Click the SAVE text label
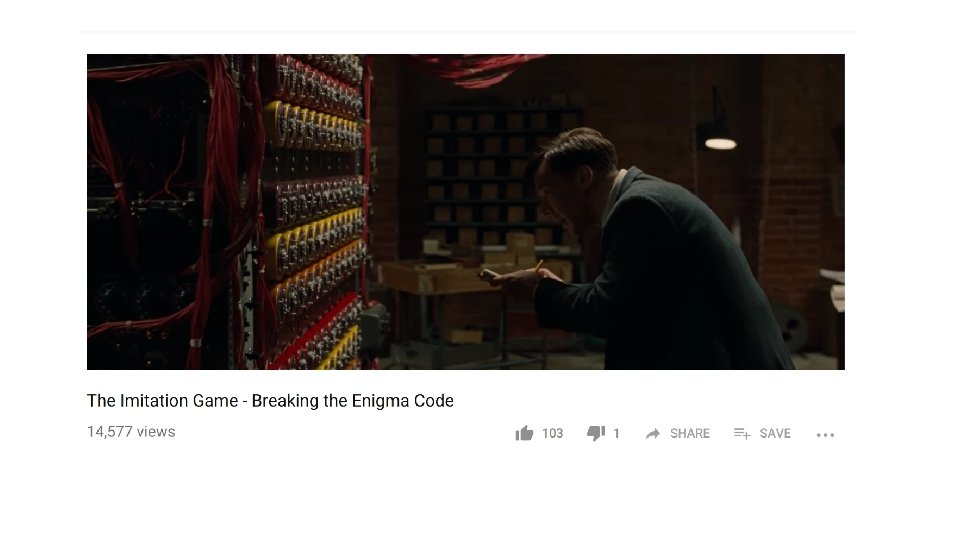960x540 pixels. [775, 433]
